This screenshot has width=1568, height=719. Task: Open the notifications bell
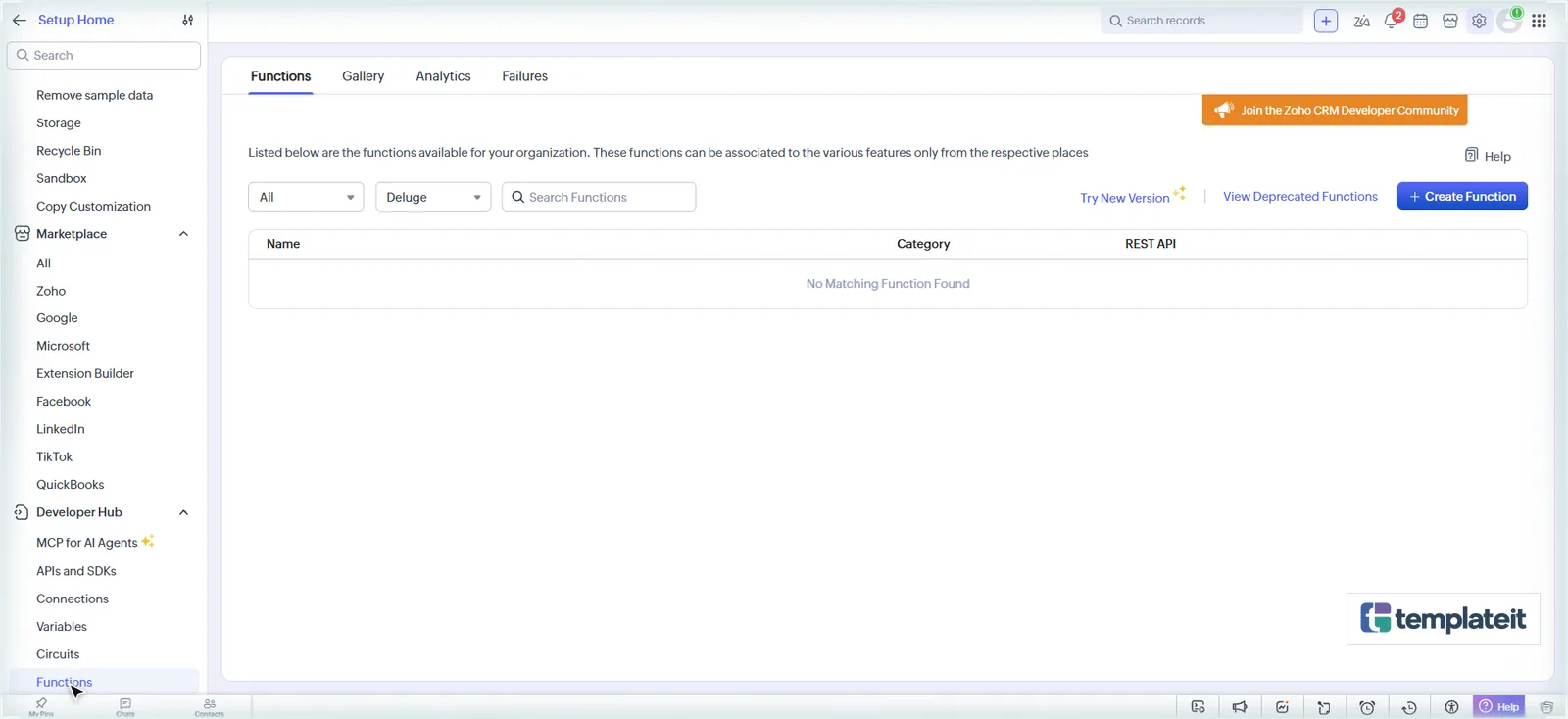1392,21
